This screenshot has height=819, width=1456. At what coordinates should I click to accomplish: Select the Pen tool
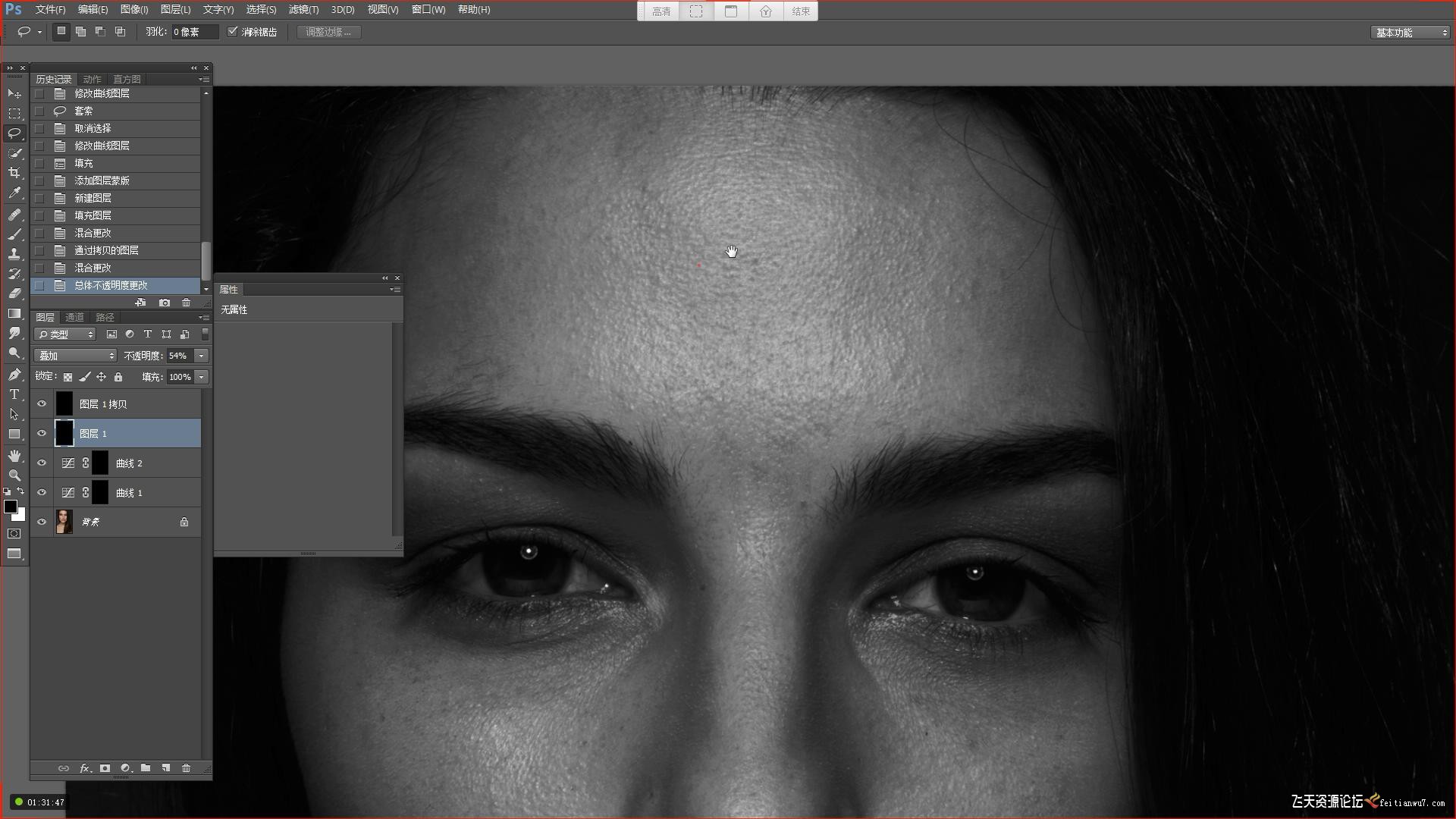(14, 374)
